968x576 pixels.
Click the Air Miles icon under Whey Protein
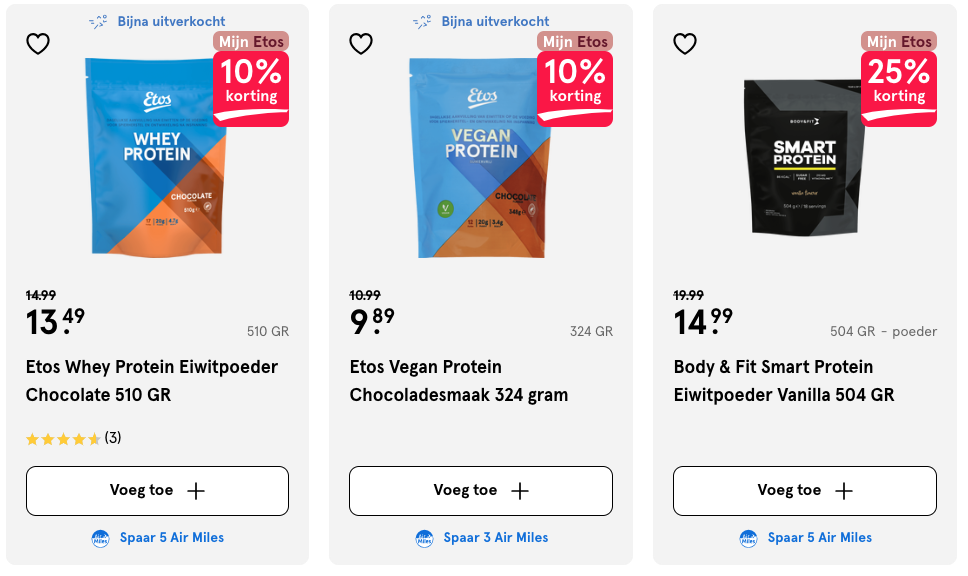(x=101, y=538)
